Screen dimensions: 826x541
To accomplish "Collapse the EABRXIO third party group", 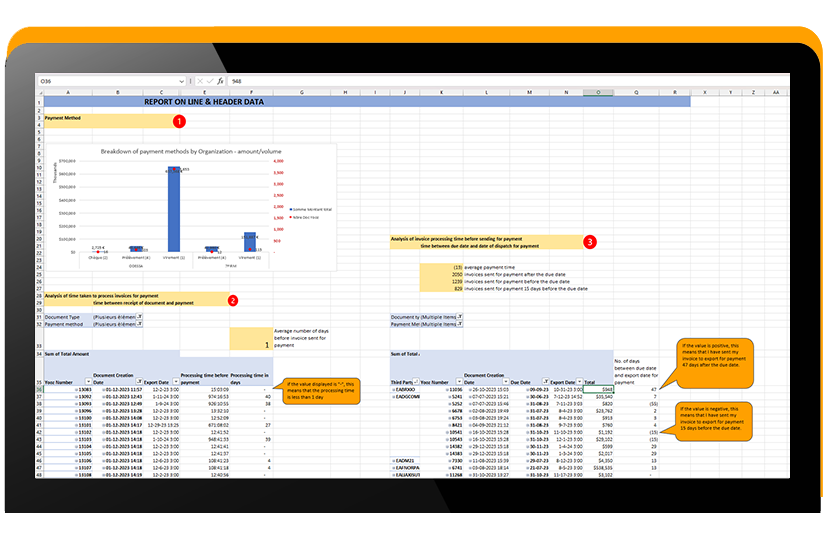I will [x=394, y=390].
